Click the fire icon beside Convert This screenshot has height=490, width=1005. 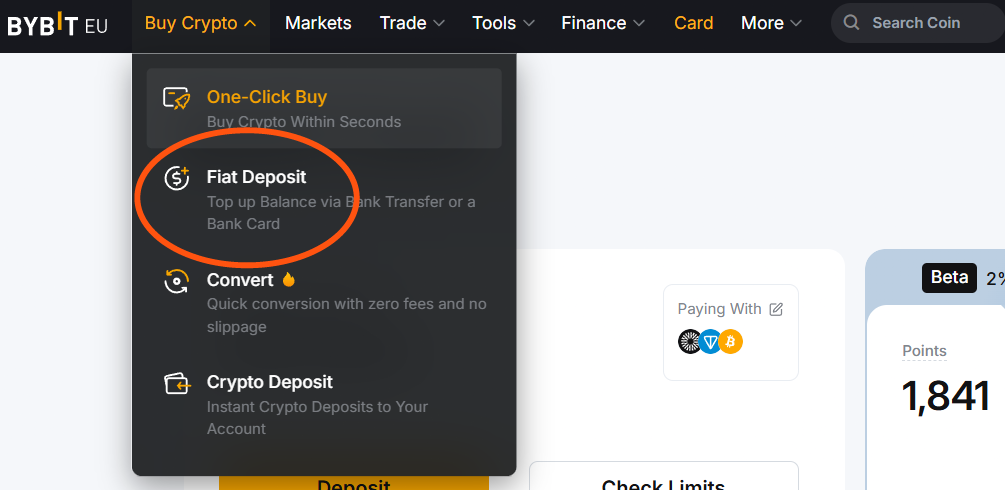[x=289, y=280]
